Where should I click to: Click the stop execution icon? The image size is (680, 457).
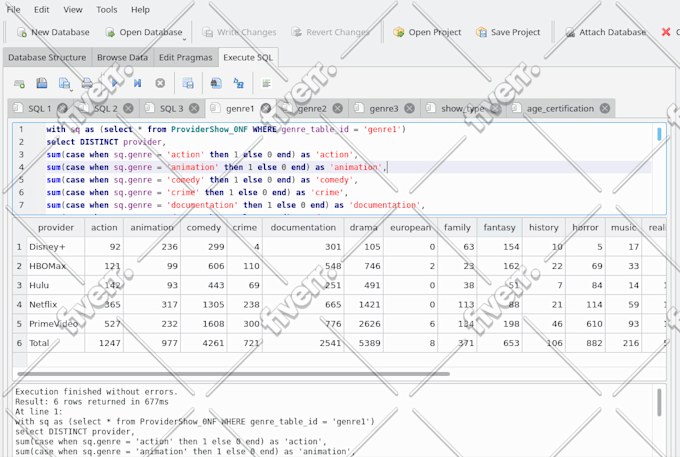point(160,83)
